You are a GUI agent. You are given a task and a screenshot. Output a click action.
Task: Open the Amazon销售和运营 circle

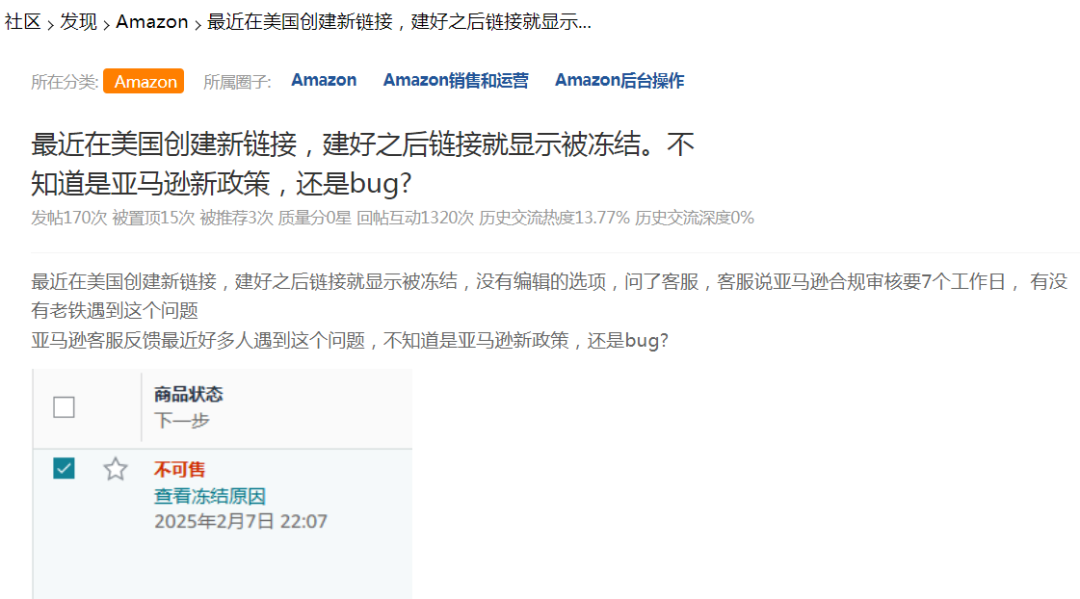[455, 81]
